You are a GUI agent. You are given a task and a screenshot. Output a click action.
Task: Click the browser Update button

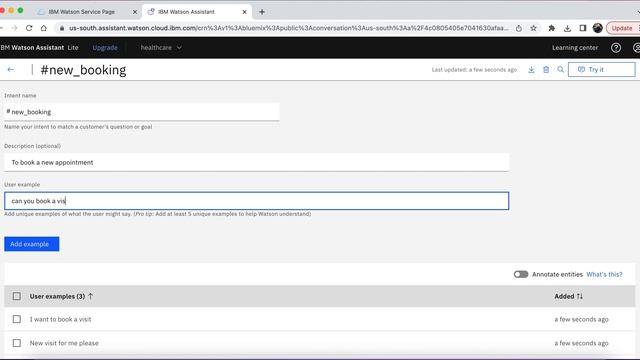coord(622,28)
